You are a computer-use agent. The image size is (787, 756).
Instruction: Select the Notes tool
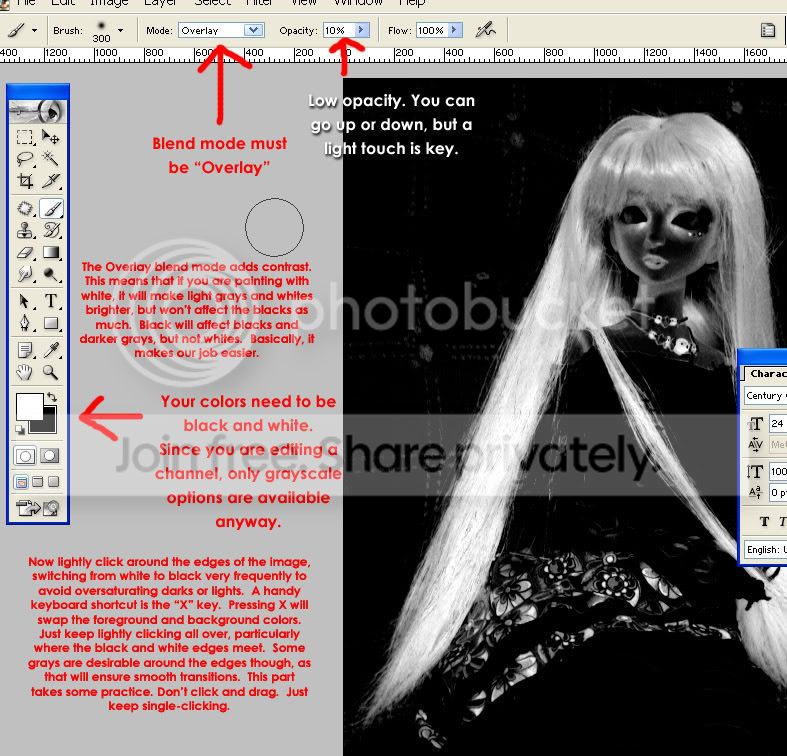tap(25, 350)
